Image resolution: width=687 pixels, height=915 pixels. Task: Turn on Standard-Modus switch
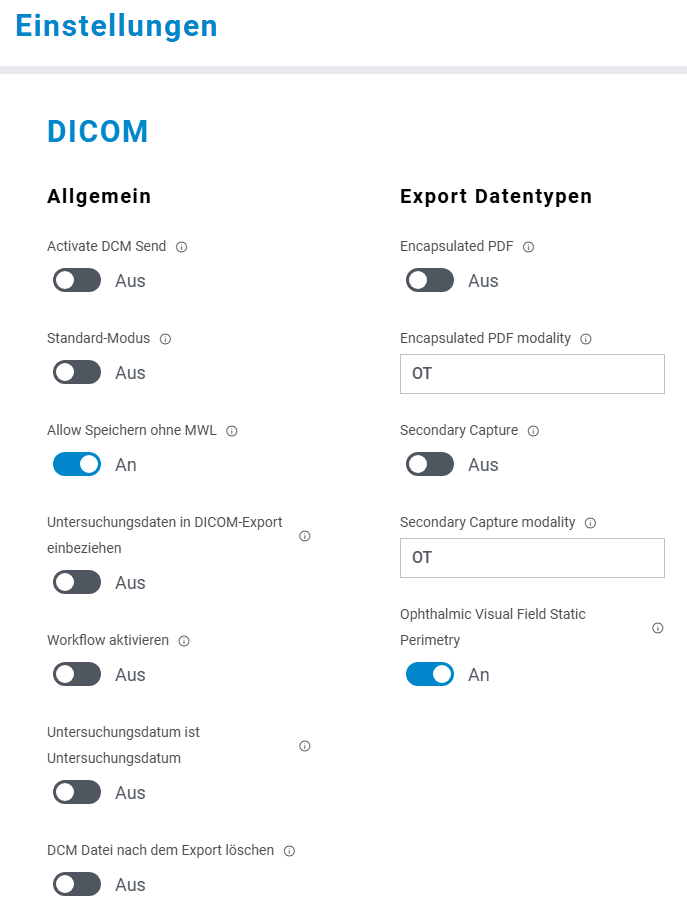pyautogui.click(x=77, y=373)
